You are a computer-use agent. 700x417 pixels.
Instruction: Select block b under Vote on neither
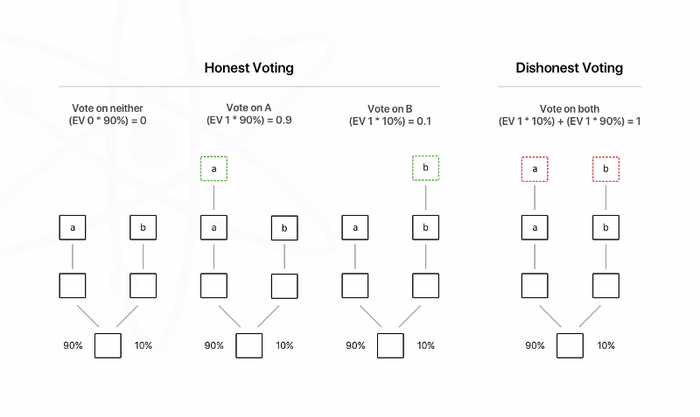click(x=143, y=228)
